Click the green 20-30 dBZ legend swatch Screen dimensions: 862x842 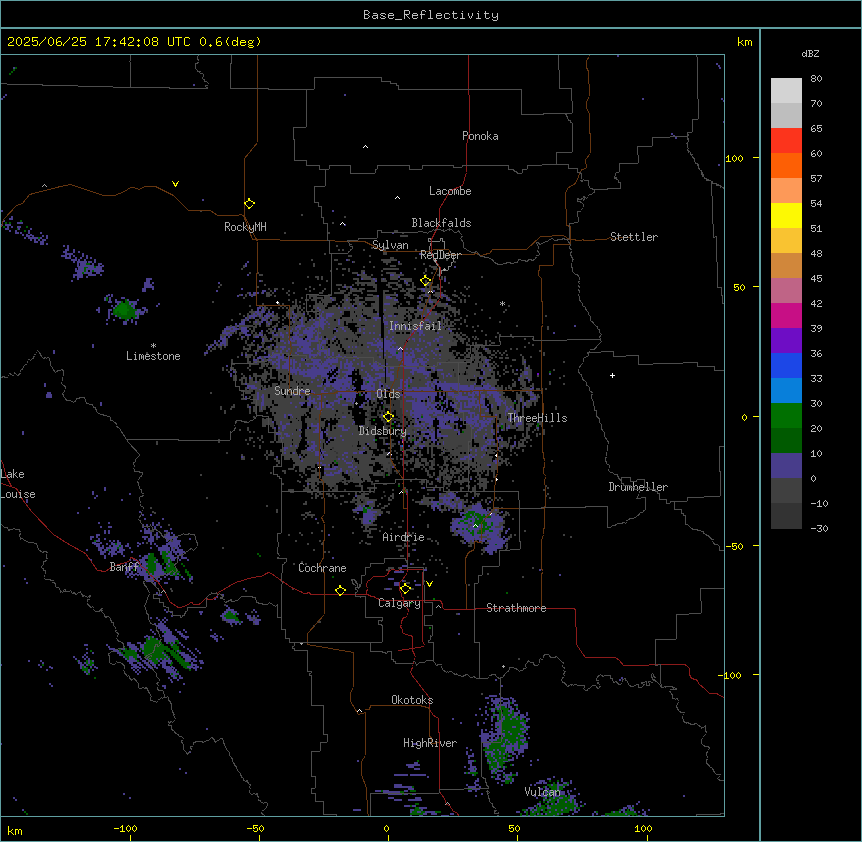pyautogui.click(x=786, y=416)
